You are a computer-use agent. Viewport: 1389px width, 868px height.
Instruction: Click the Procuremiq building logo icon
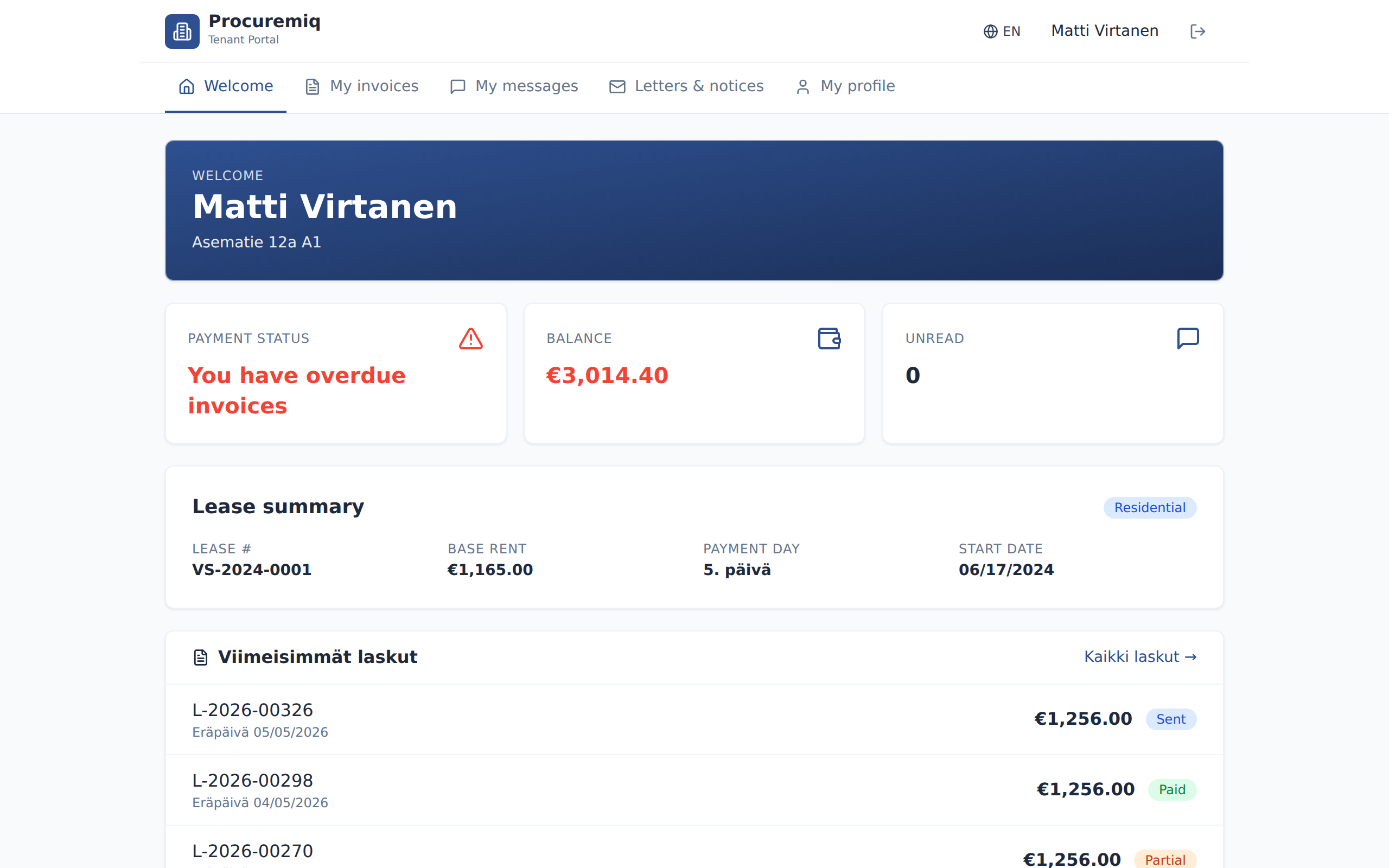point(182,31)
